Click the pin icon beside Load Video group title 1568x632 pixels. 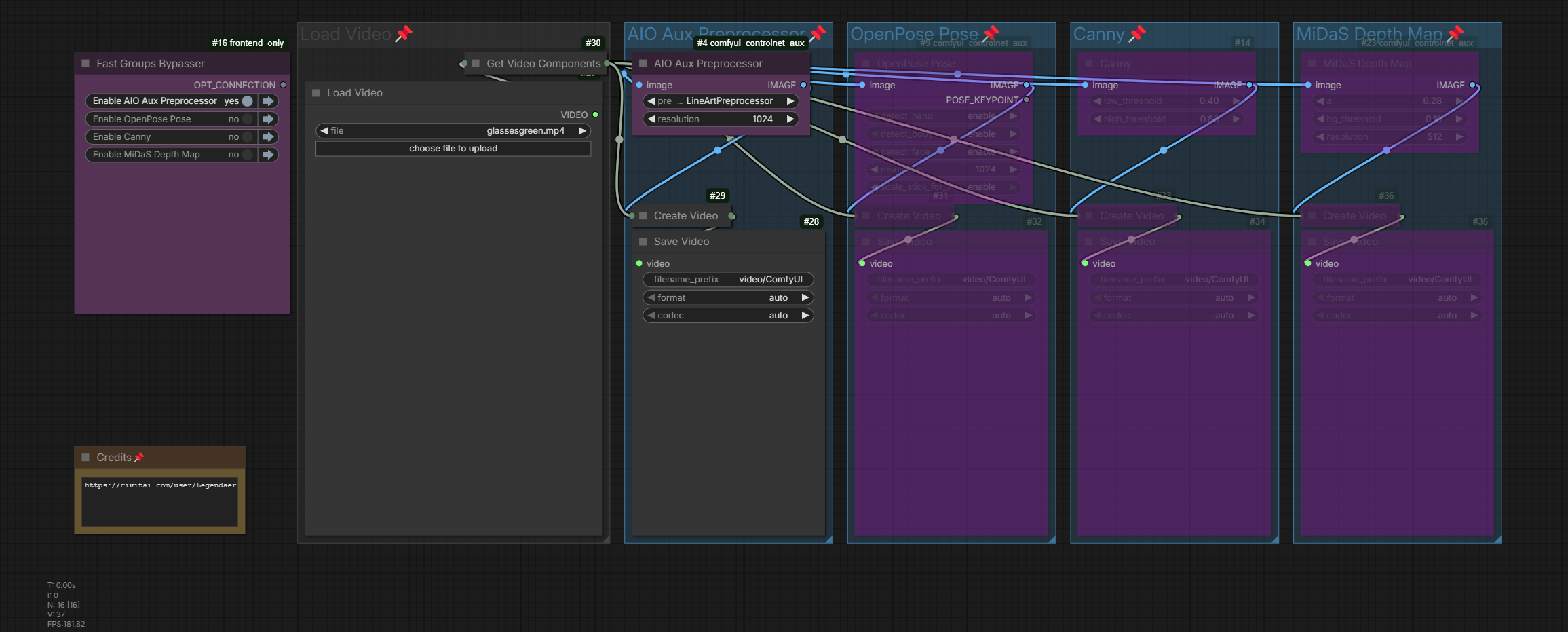point(404,33)
